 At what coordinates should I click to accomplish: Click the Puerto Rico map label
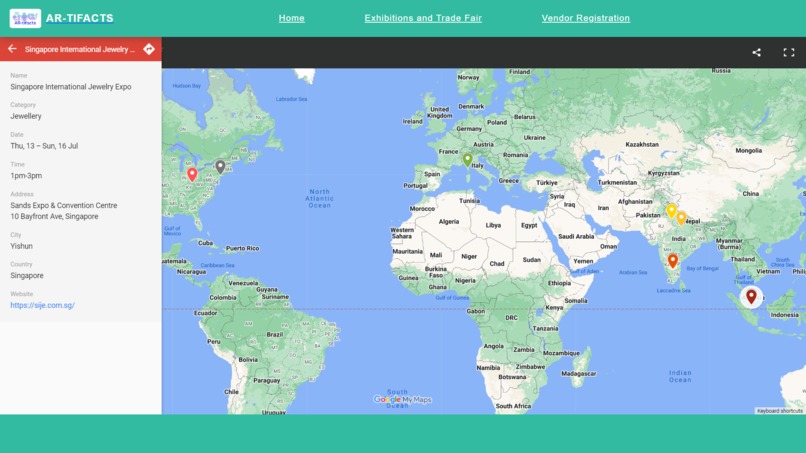click(243, 248)
